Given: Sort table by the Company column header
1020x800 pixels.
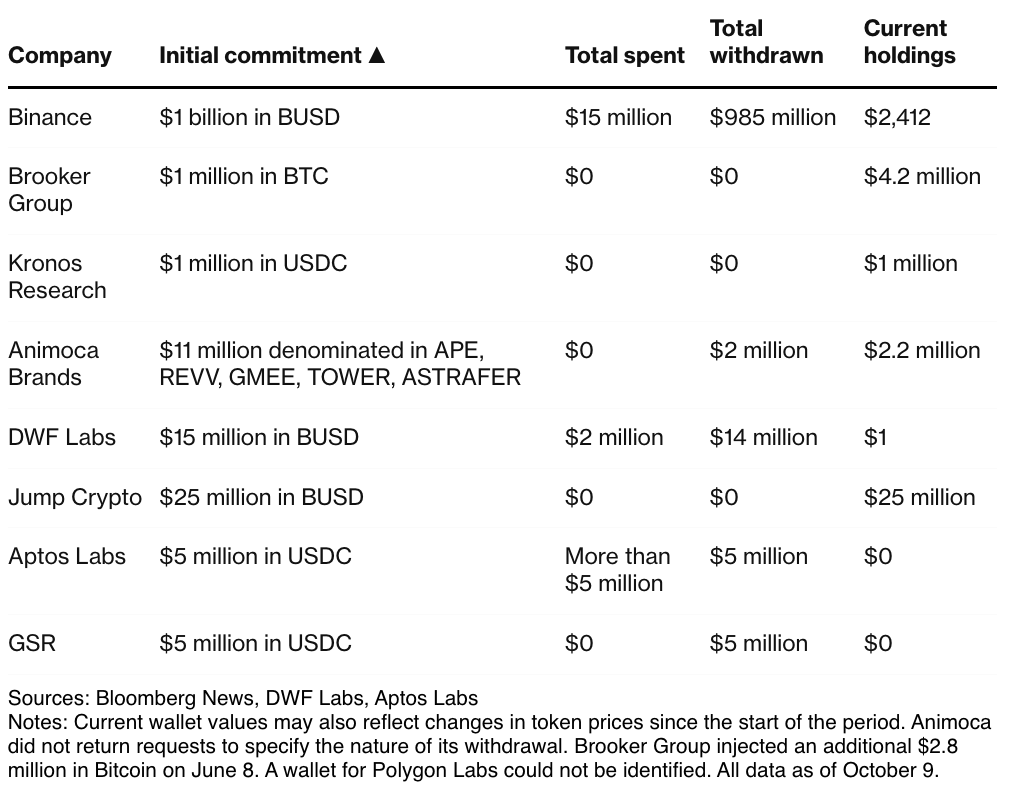Looking at the screenshot, I should point(60,55).
